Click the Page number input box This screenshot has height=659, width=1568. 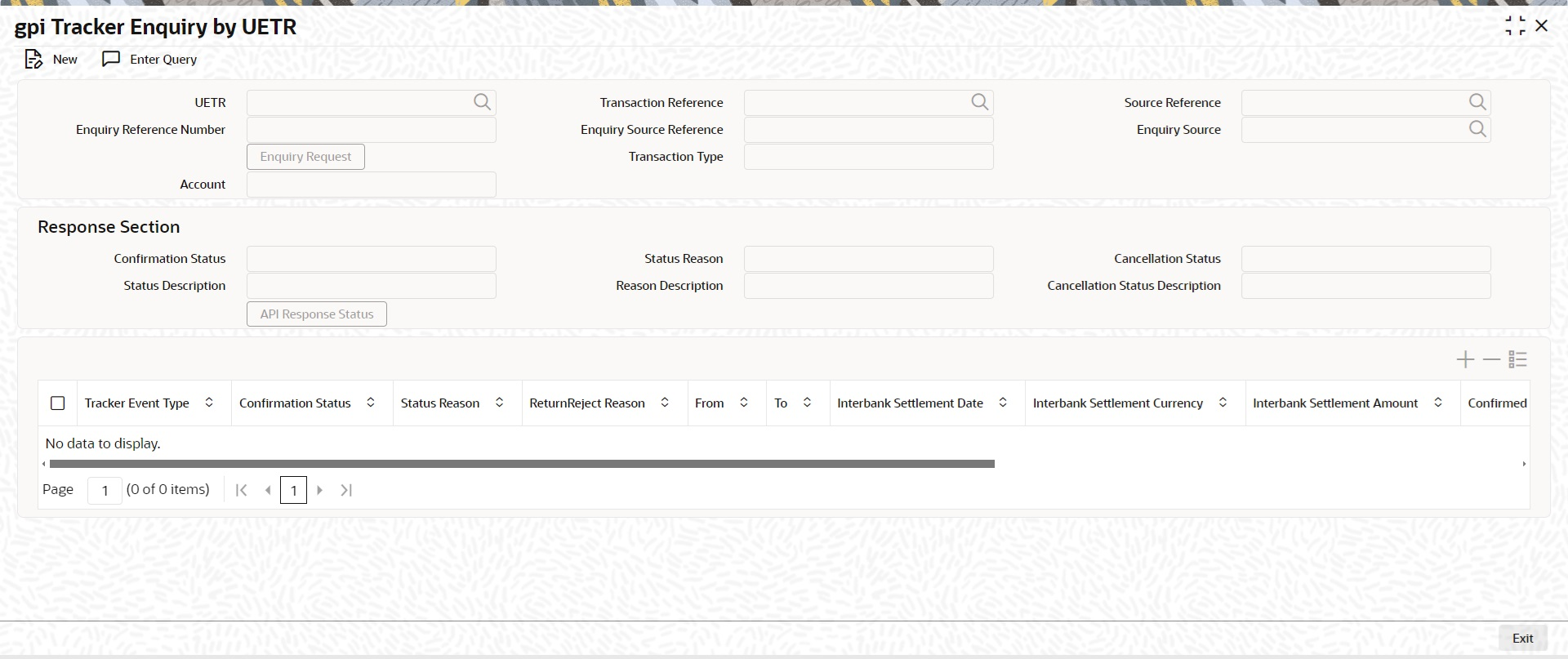point(105,490)
